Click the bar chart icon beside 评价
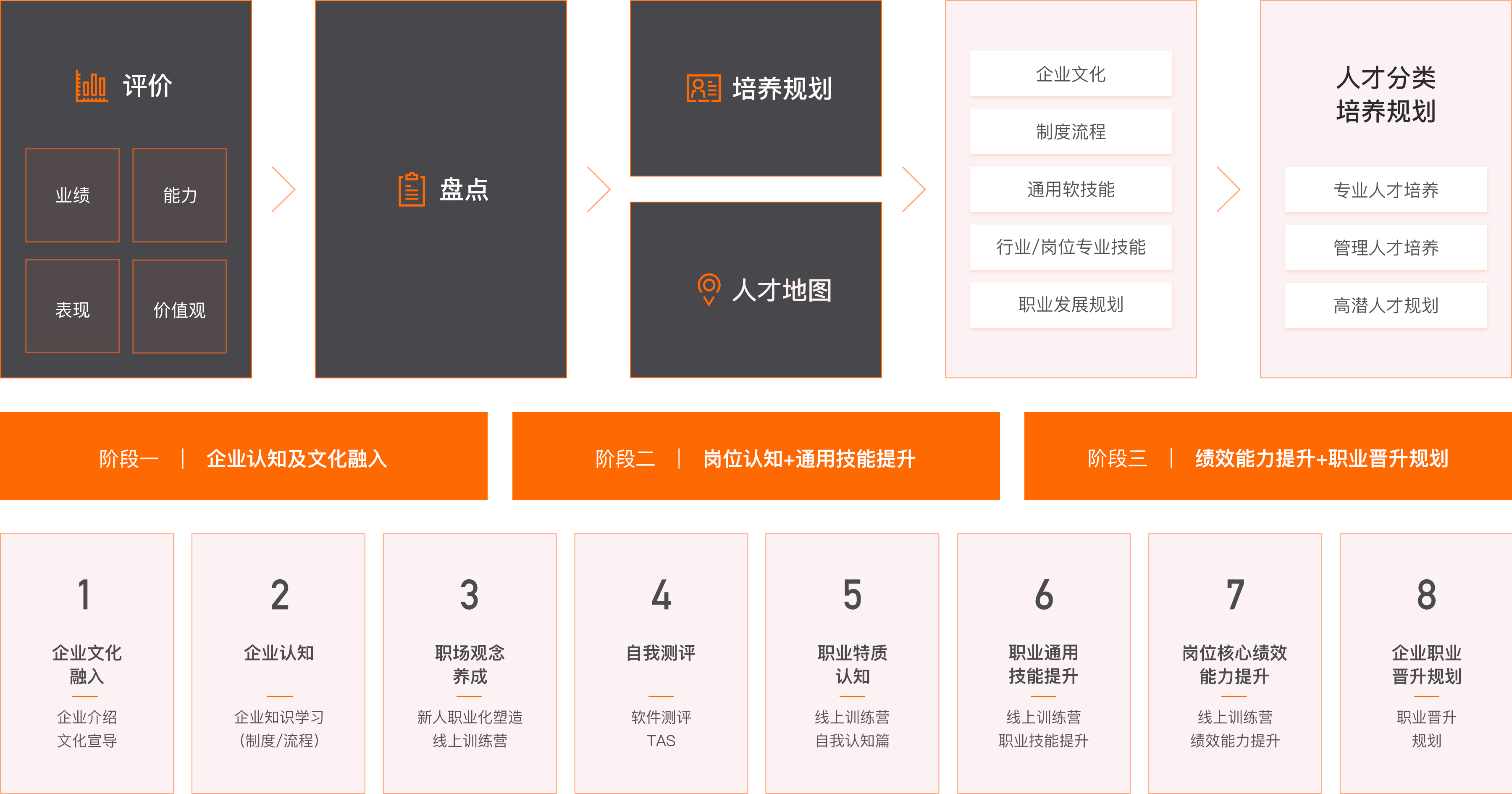Image resolution: width=1512 pixels, height=794 pixels. pos(92,86)
